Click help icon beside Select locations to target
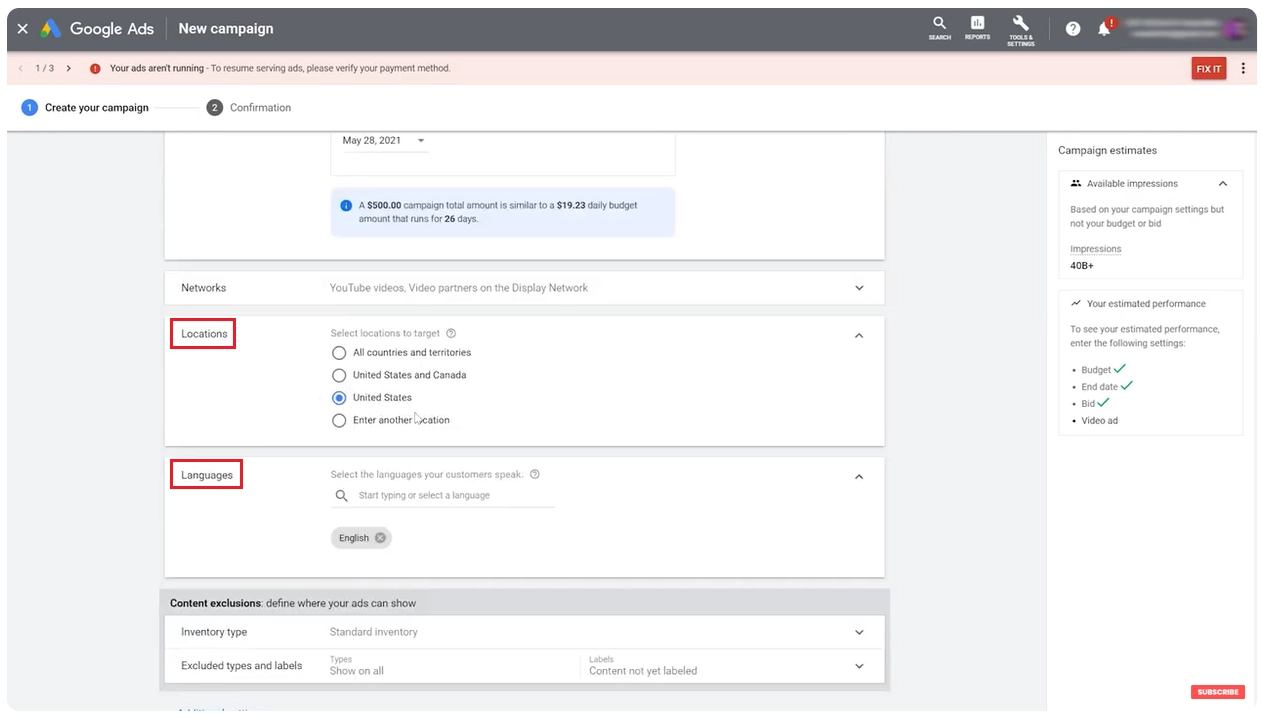The width and height of the screenshot is (1262, 719). click(x=451, y=334)
